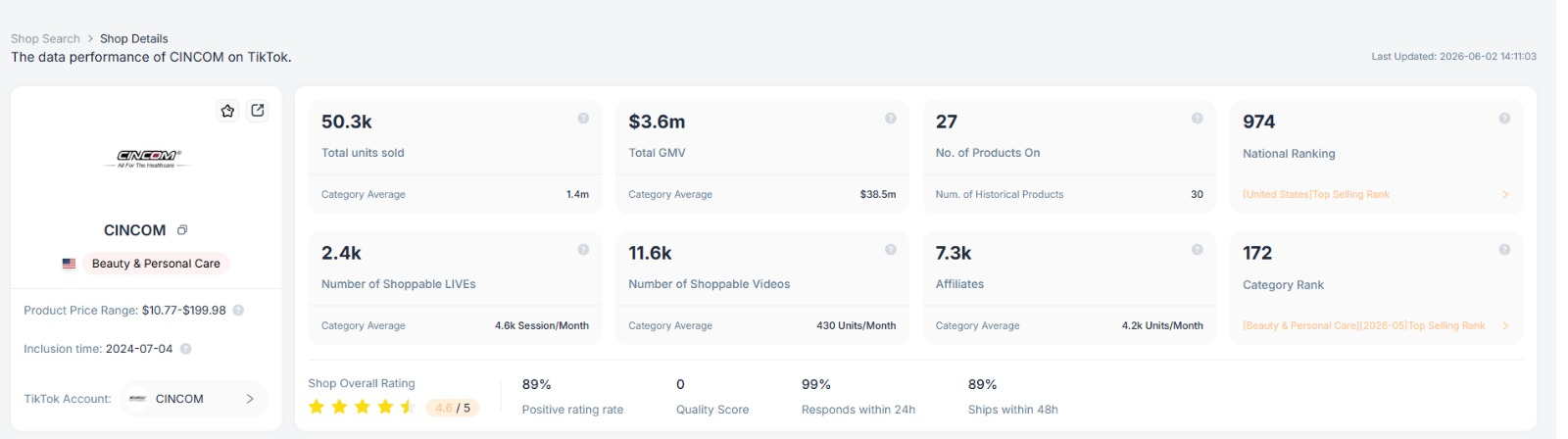Image resolution: width=1568 pixels, height=439 pixels.
Task: Click help icon on No. of Products On
Action: (x=1197, y=119)
